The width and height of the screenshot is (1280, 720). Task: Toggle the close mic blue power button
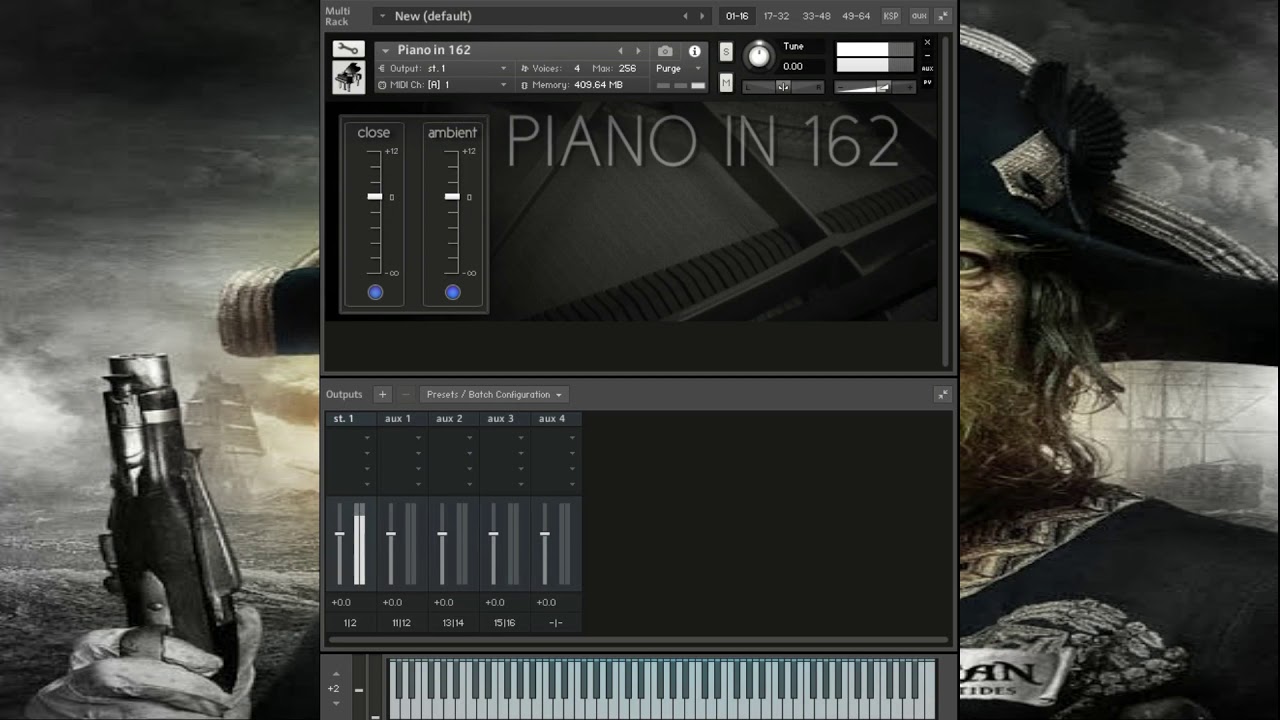point(375,292)
